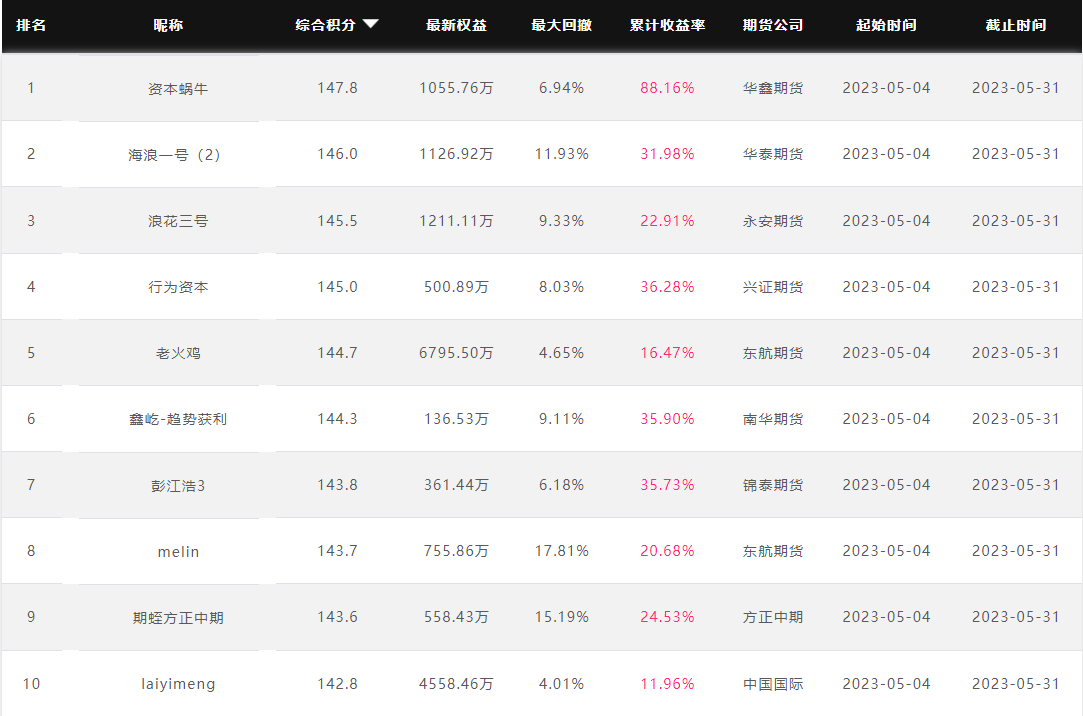Viewport: 1083px width, 716px height.
Task: Click the 最新权益 column header
Action: [456, 25]
